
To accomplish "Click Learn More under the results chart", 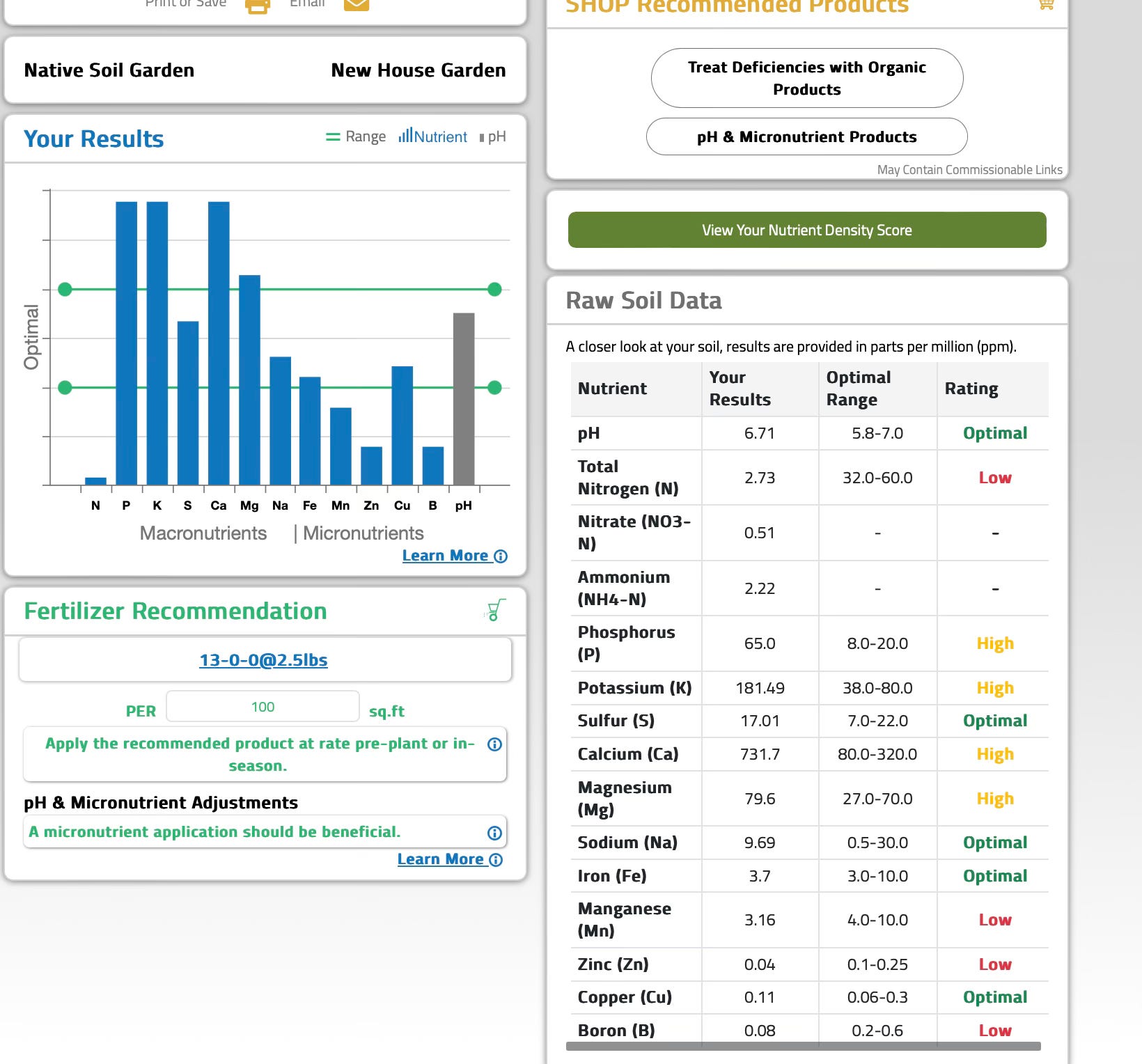I will click(445, 556).
